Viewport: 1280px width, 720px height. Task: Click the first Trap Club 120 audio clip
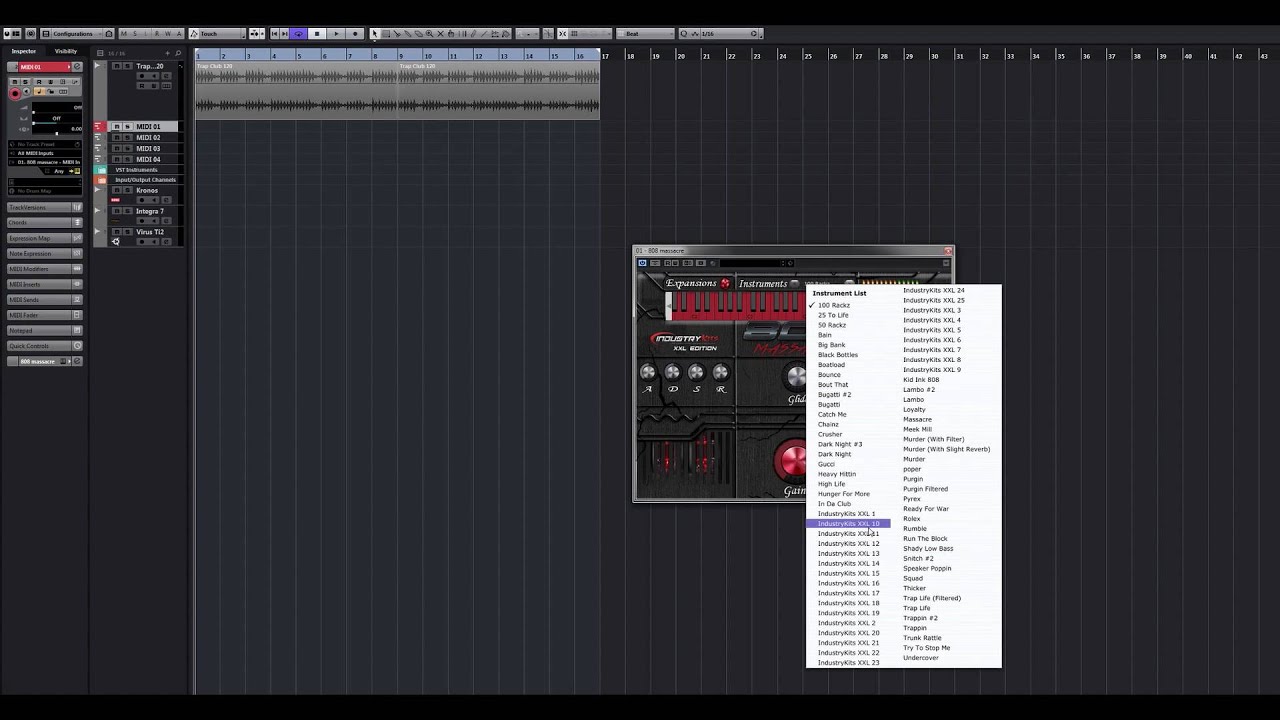296,90
